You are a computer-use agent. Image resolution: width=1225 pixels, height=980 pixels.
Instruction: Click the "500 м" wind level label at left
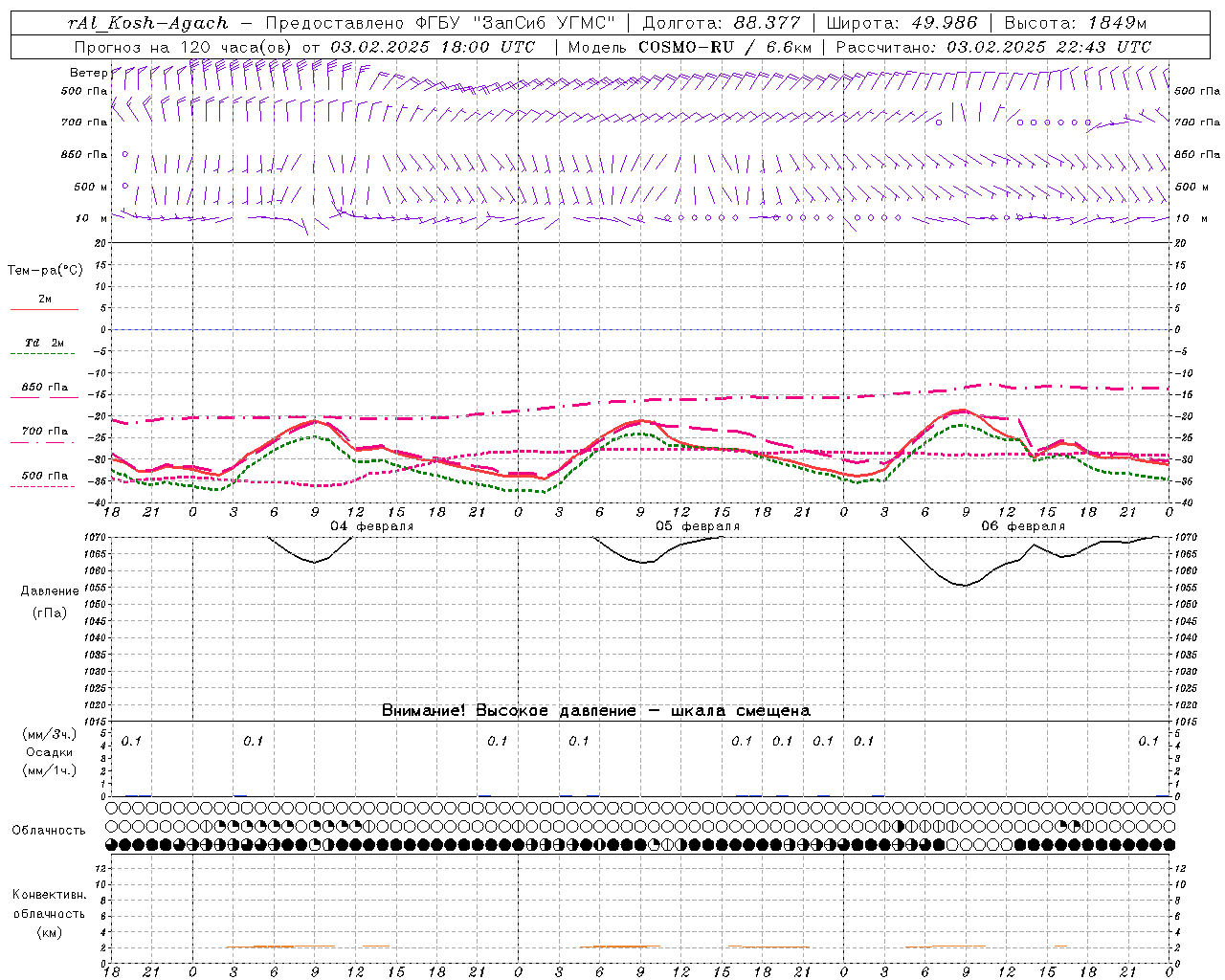point(91,187)
